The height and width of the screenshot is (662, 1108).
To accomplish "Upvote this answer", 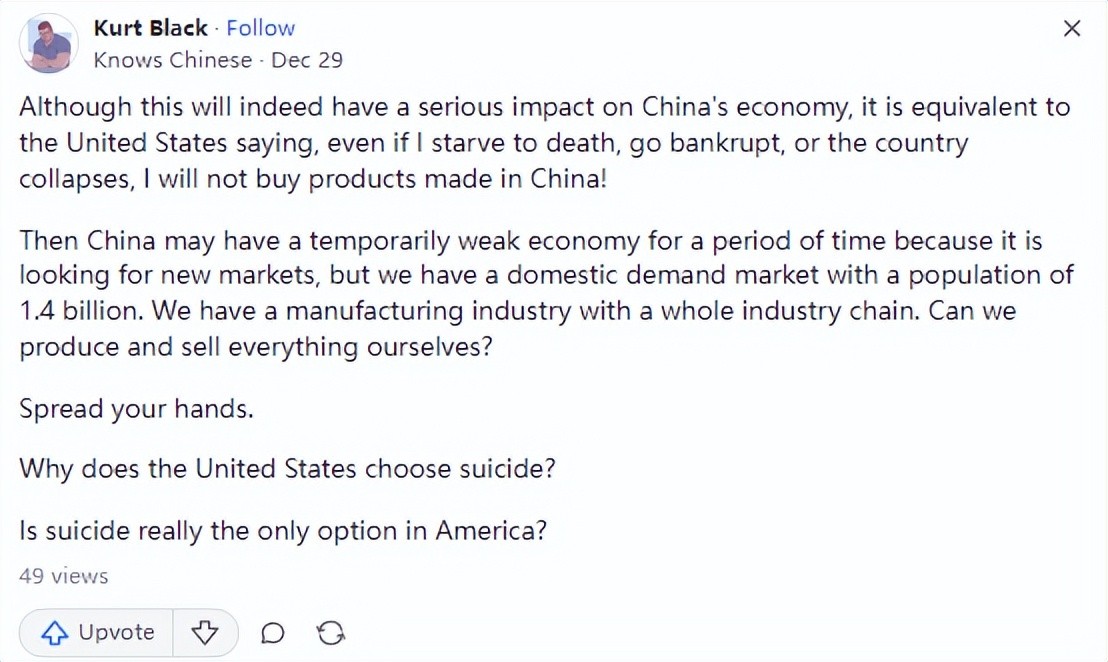I will [x=98, y=632].
